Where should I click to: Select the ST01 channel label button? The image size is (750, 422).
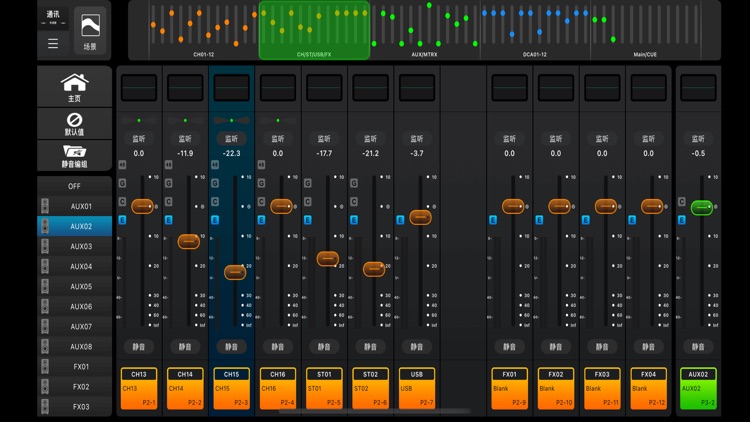[324, 388]
